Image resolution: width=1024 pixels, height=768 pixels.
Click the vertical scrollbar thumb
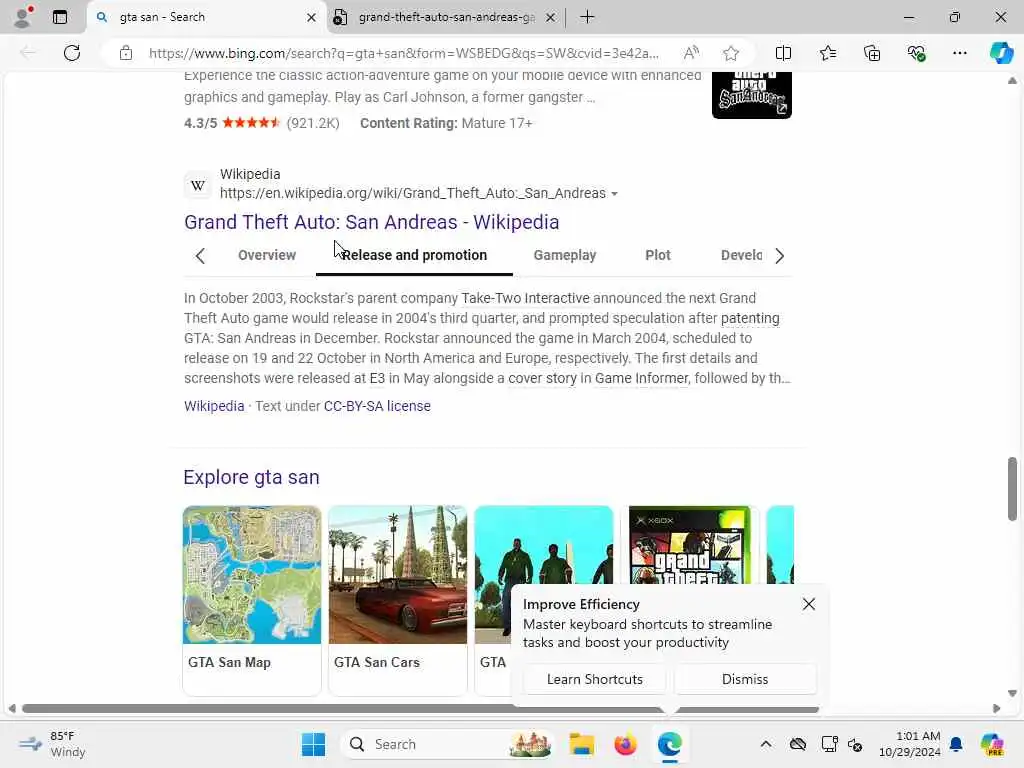click(x=1012, y=488)
